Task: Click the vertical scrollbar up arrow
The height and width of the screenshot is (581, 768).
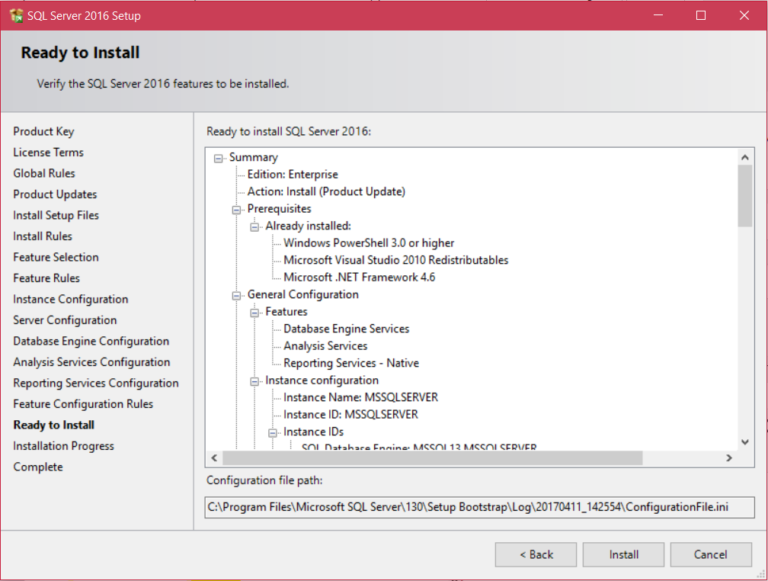Action: (x=745, y=157)
